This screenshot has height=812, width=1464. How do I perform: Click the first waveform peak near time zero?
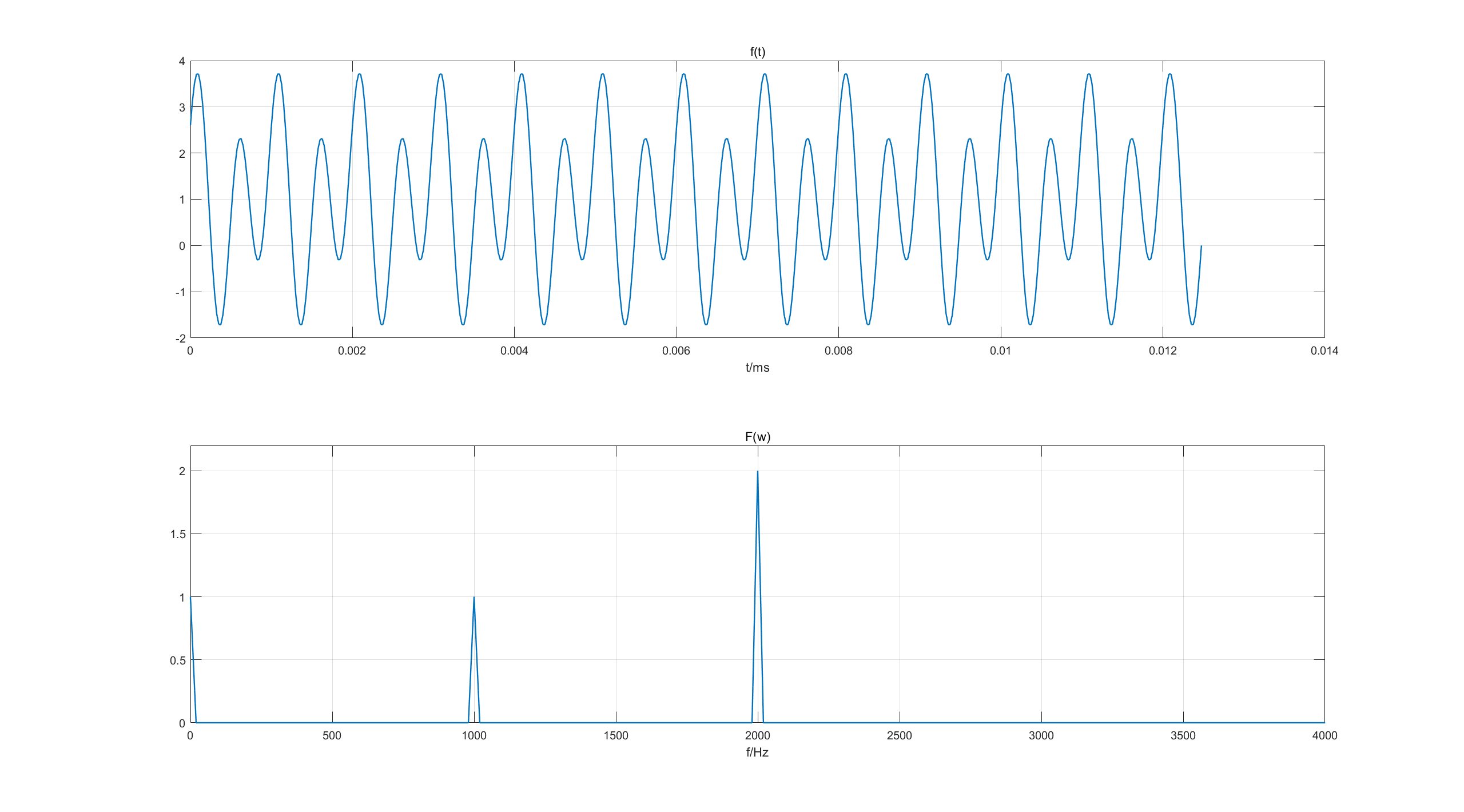[x=197, y=74]
